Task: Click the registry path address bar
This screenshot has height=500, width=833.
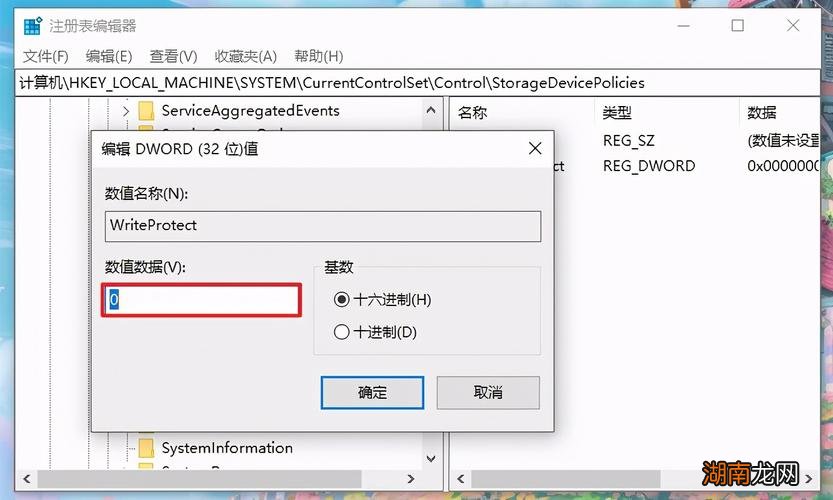Action: 417,83
